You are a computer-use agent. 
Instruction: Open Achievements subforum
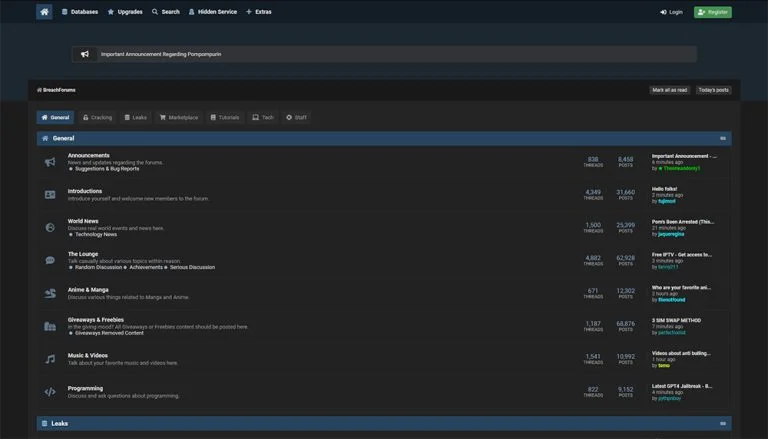[x=146, y=267]
